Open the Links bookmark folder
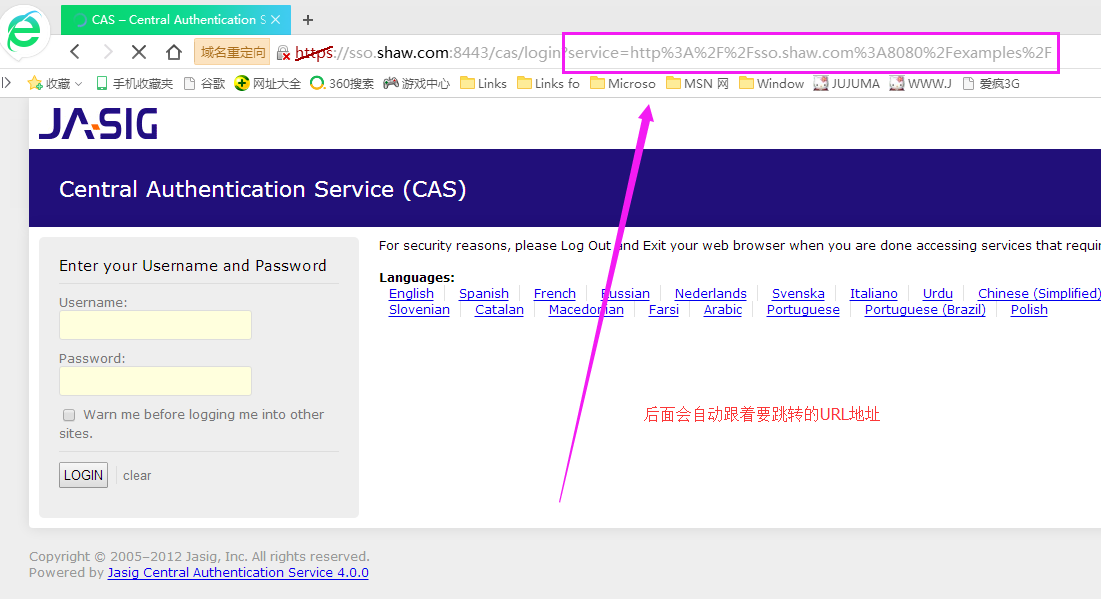 [483, 84]
